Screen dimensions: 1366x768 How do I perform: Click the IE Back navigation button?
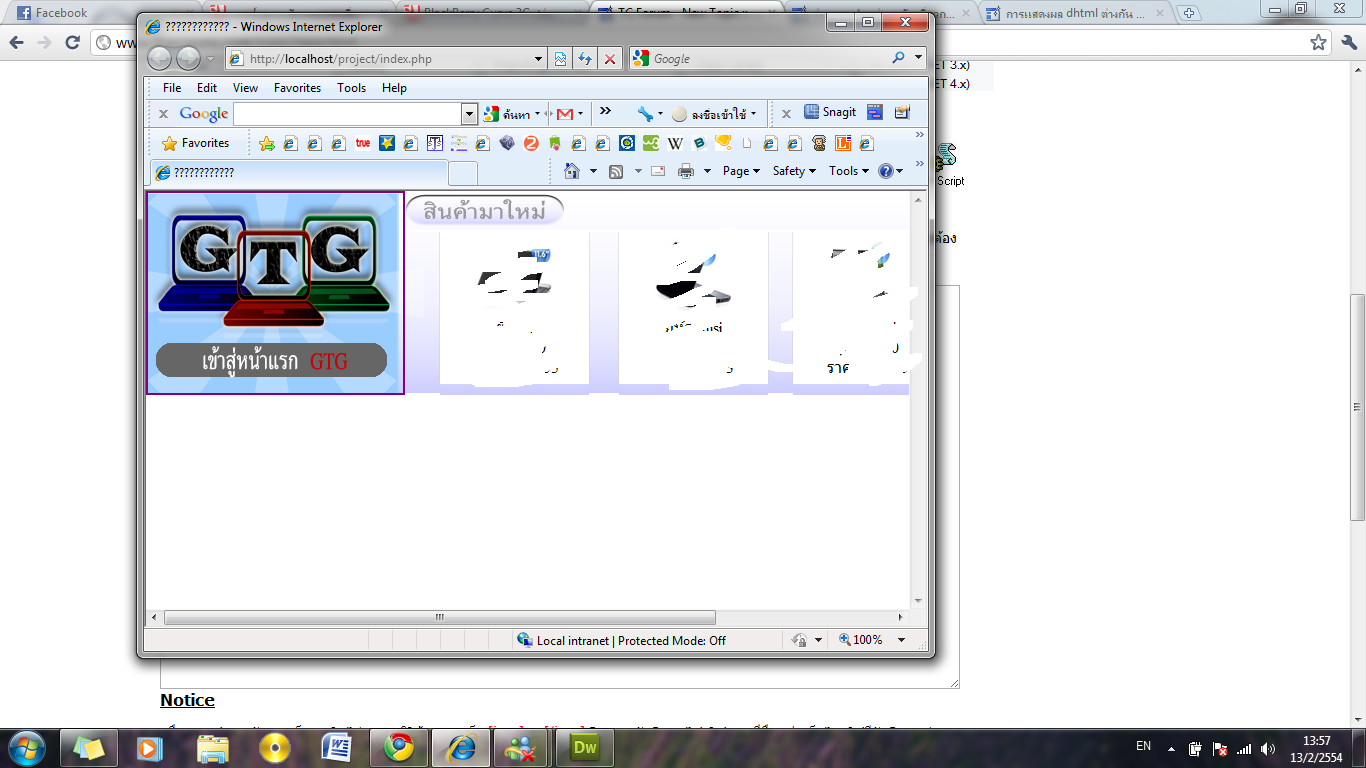[160, 58]
